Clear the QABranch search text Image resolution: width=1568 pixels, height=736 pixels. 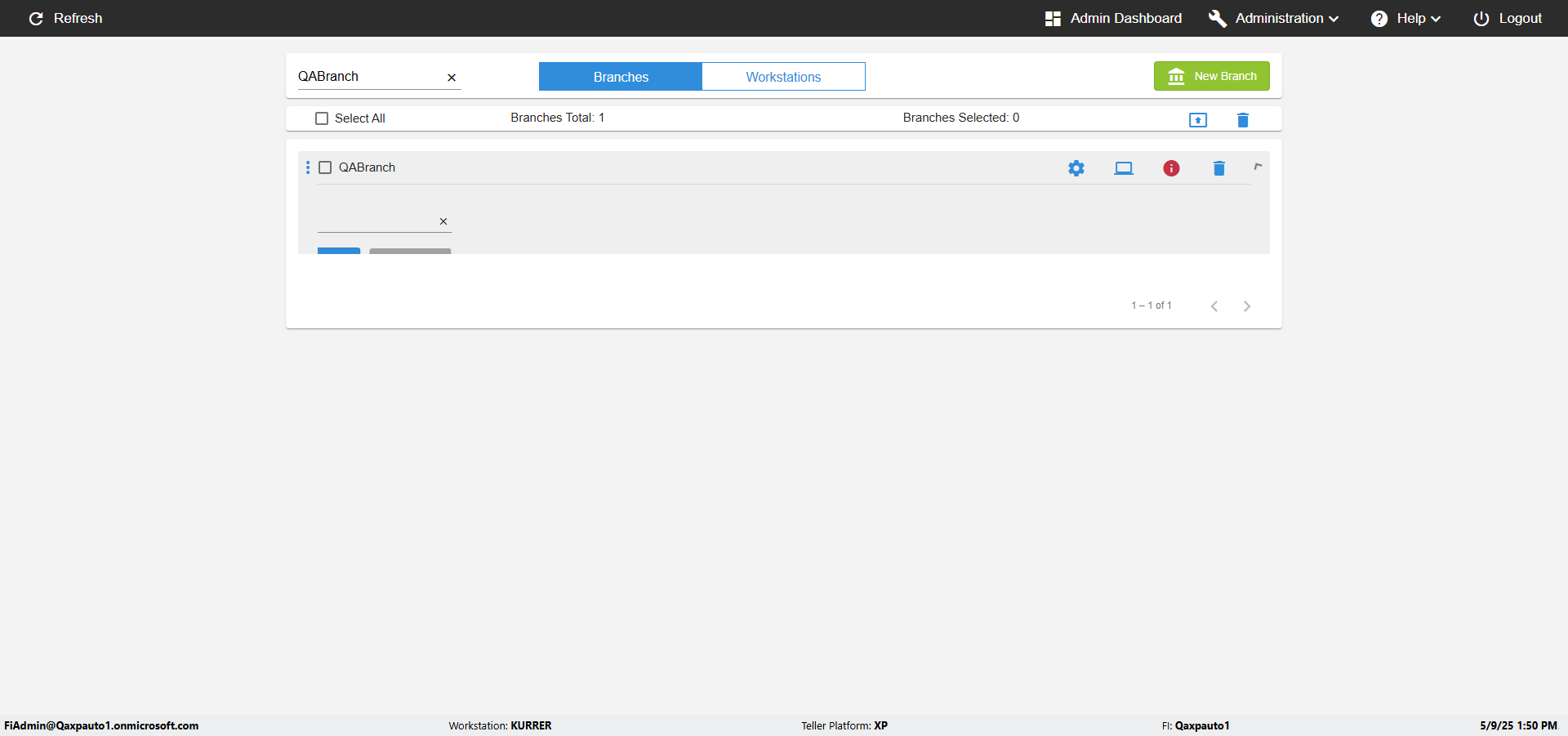452,78
